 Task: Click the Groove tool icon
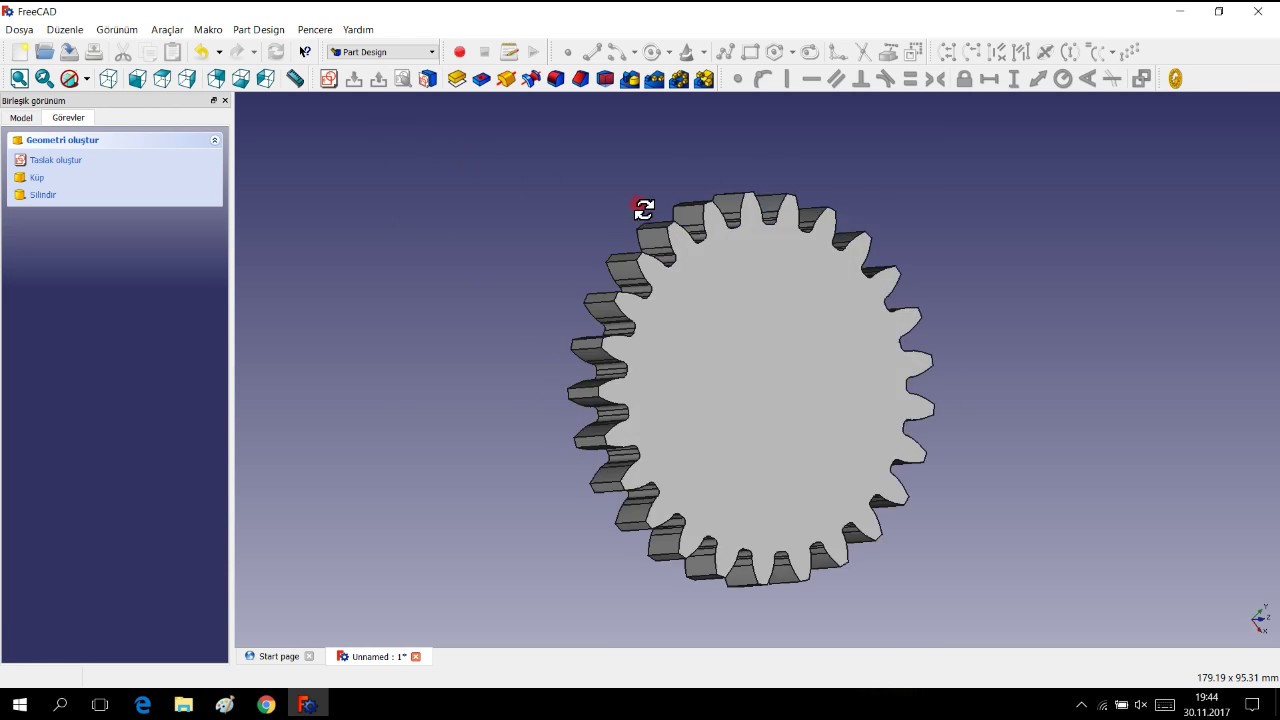point(531,79)
